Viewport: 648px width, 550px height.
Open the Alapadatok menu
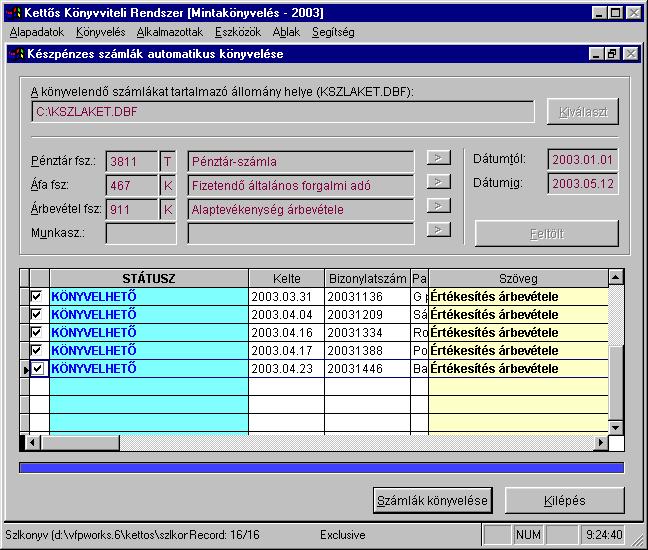click(x=37, y=32)
